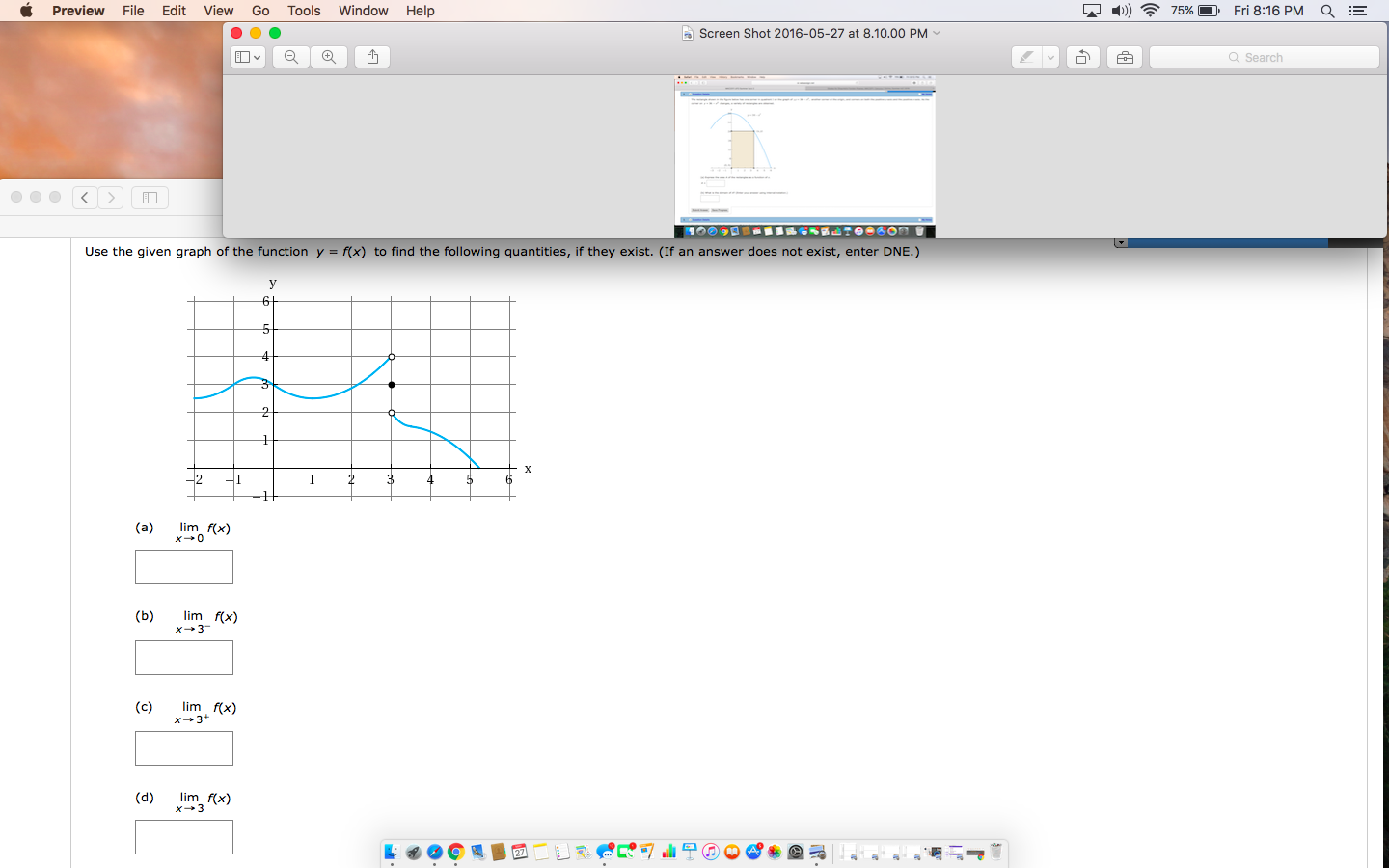The width and height of the screenshot is (1389, 868).
Task: Open the Share menu icon
Action: [371, 57]
